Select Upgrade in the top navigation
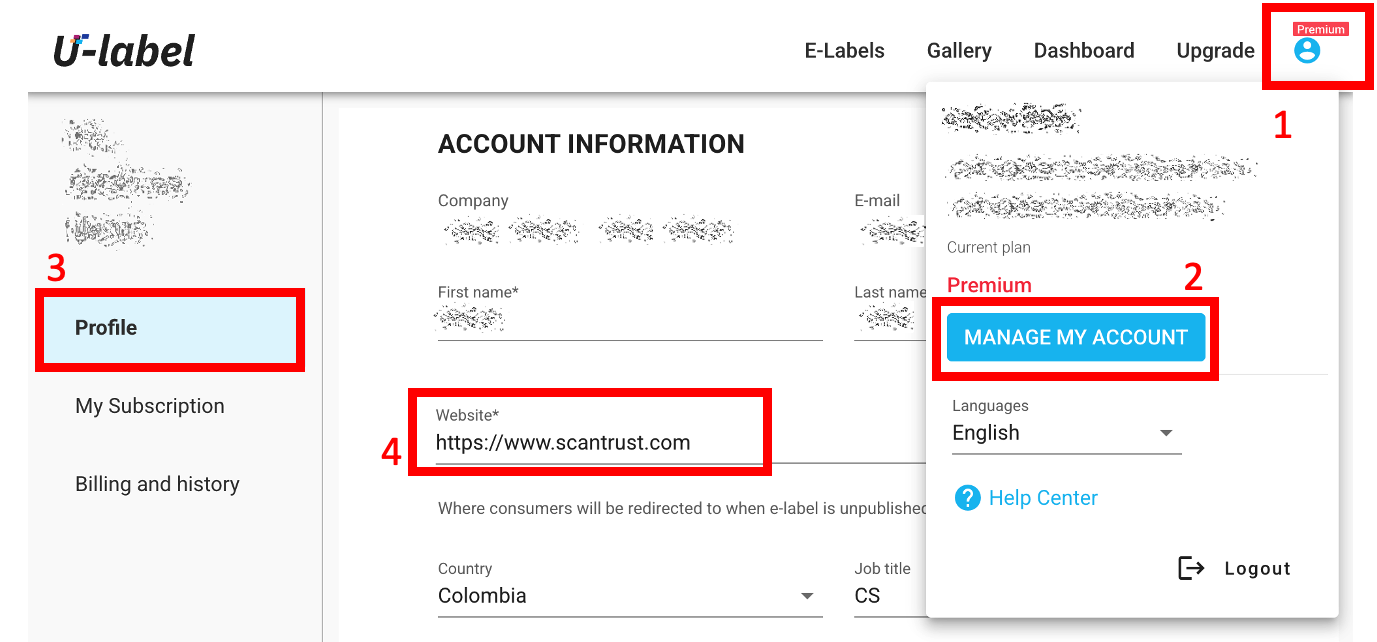Image resolution: width=1377 pixels, height=642 pixels. (1215, 51)
